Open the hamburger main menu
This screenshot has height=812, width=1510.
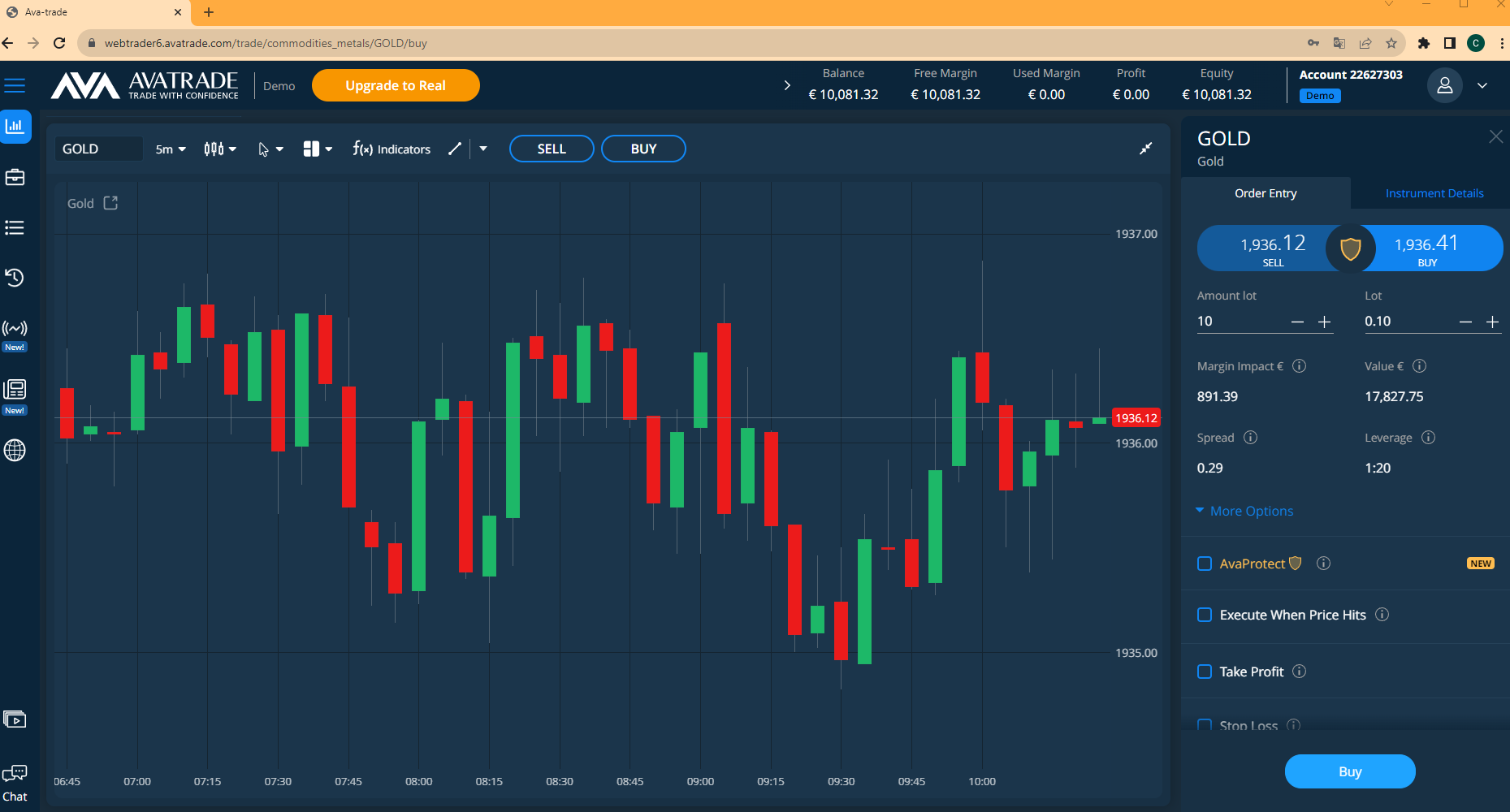point(15,85)
